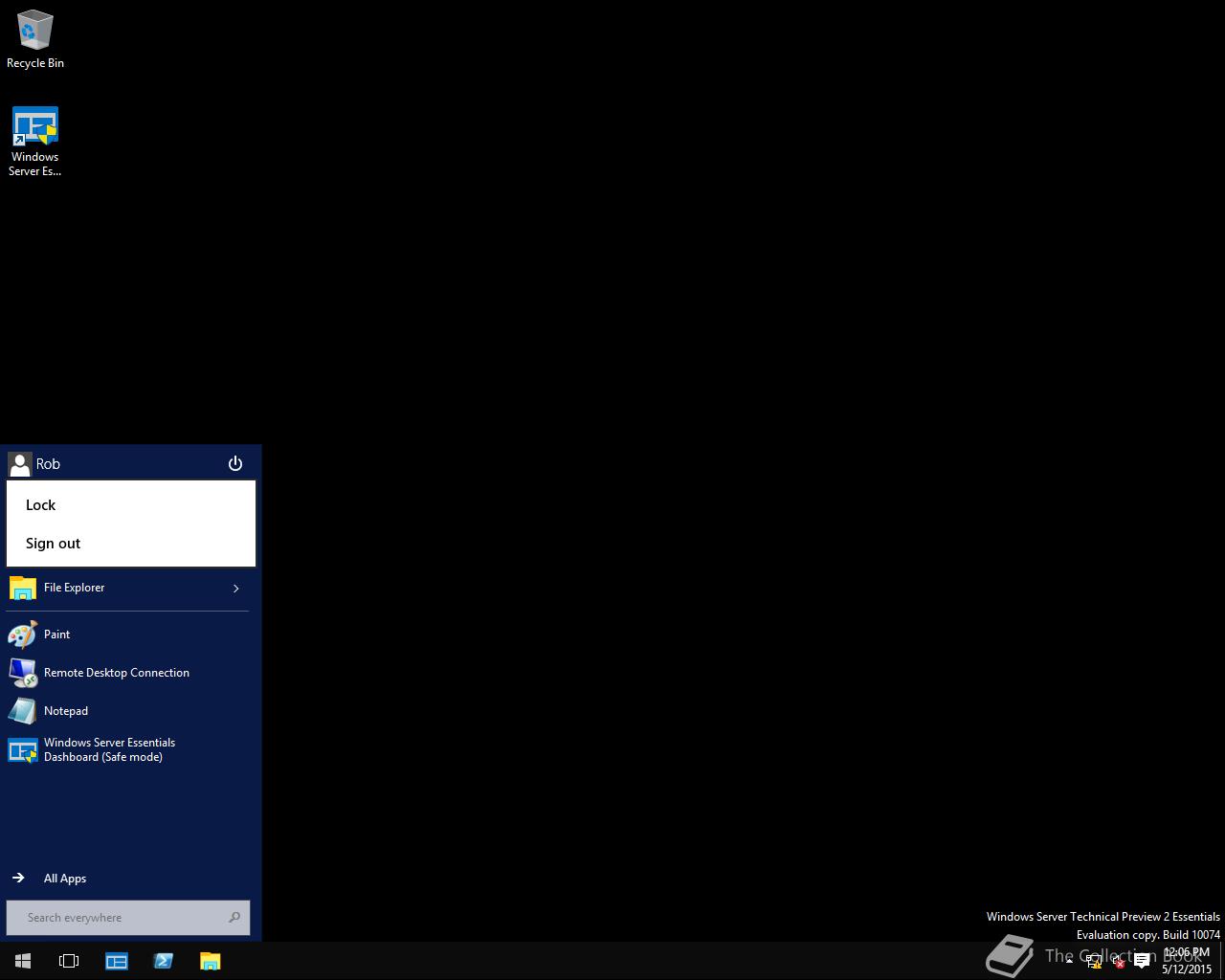This screenshot has width=1225, height=980.
Task: Select the Windows Server Essentials desktop shortcut
Action: [x=34, y=142]
